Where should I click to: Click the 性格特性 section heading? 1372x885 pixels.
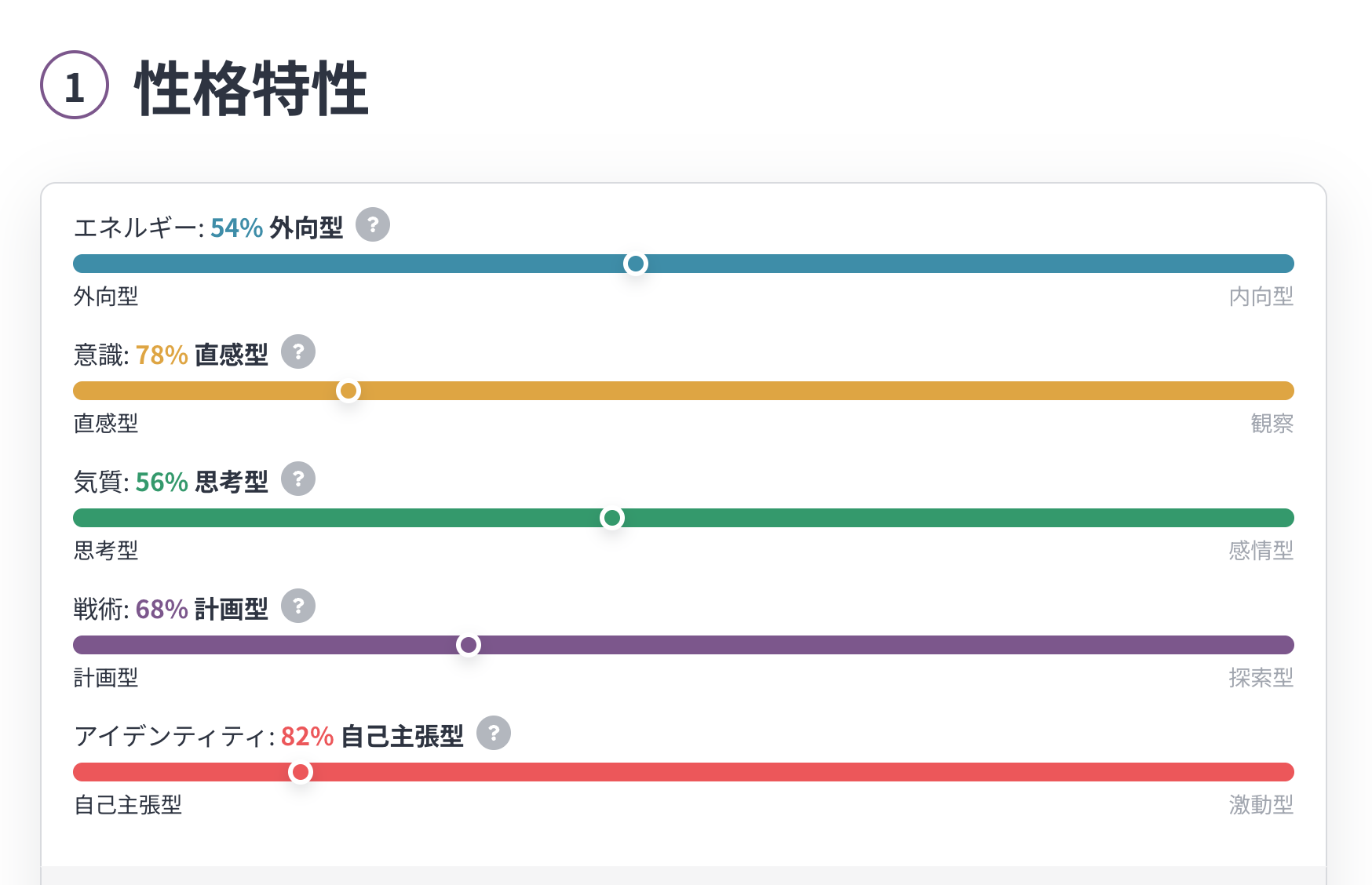tap(252, 88)
